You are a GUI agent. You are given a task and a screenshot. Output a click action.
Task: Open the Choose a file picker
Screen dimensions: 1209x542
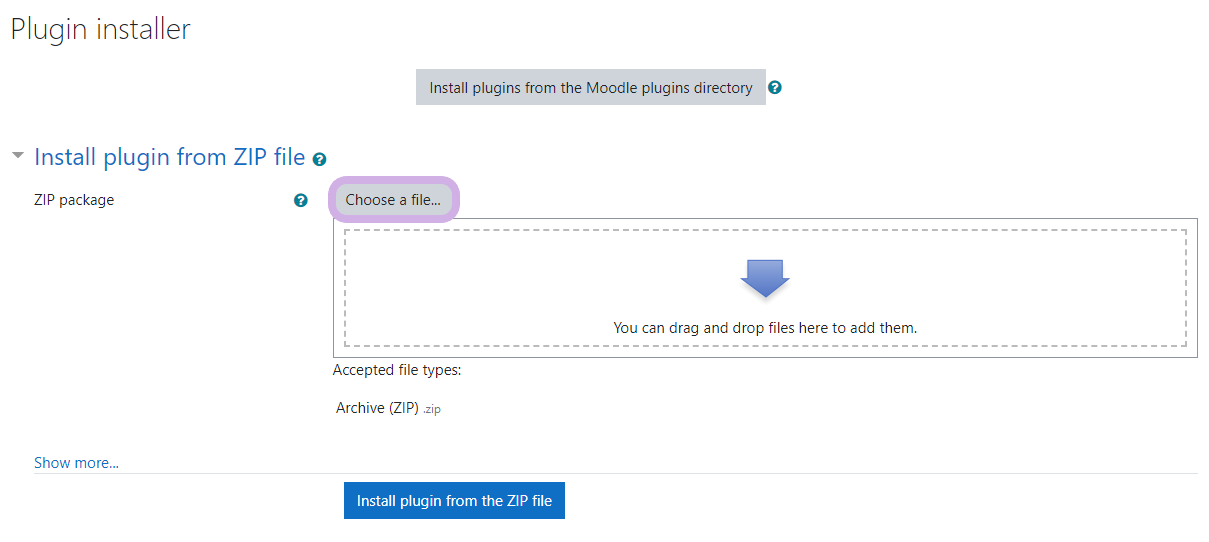tap(393, 200)
